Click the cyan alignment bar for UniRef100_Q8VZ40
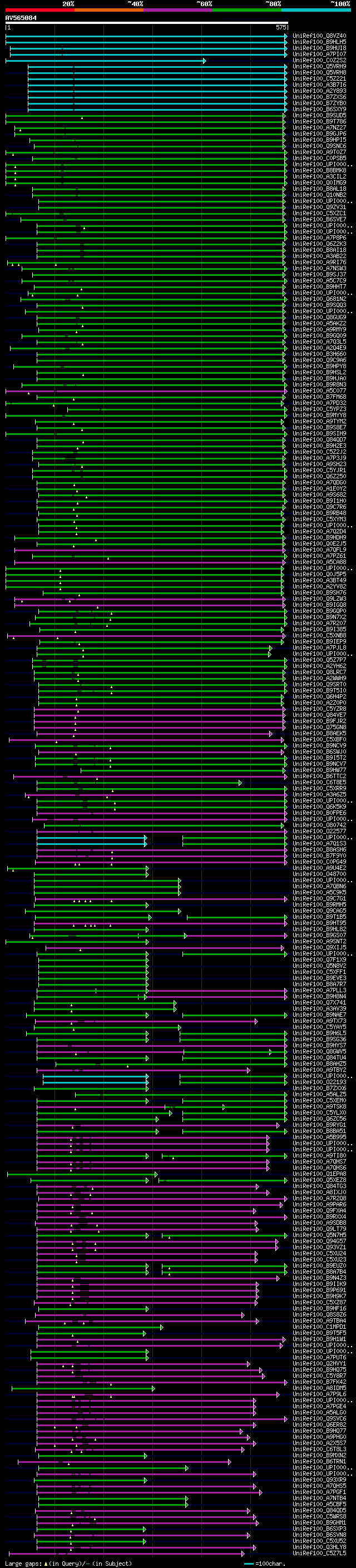This screenshot has width=356, height=1568. [x=147, y=36]
